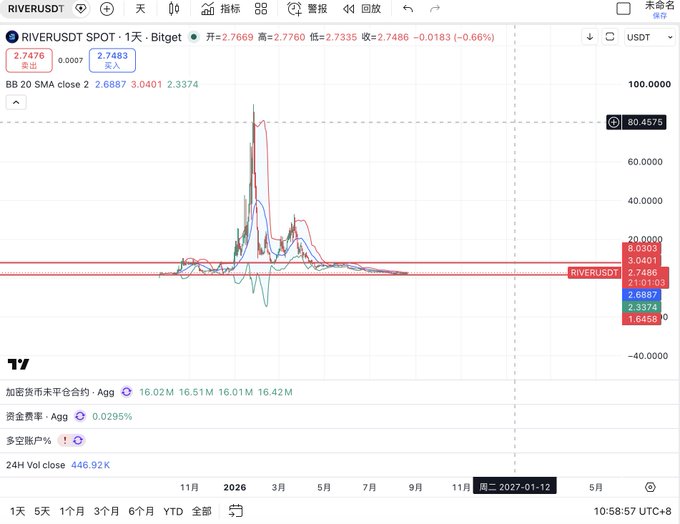Screen dimensions: 680x524
Task: Refresh the 资金费率 Agg indicator
Action: pyautogui.click(x=80, y=416)
